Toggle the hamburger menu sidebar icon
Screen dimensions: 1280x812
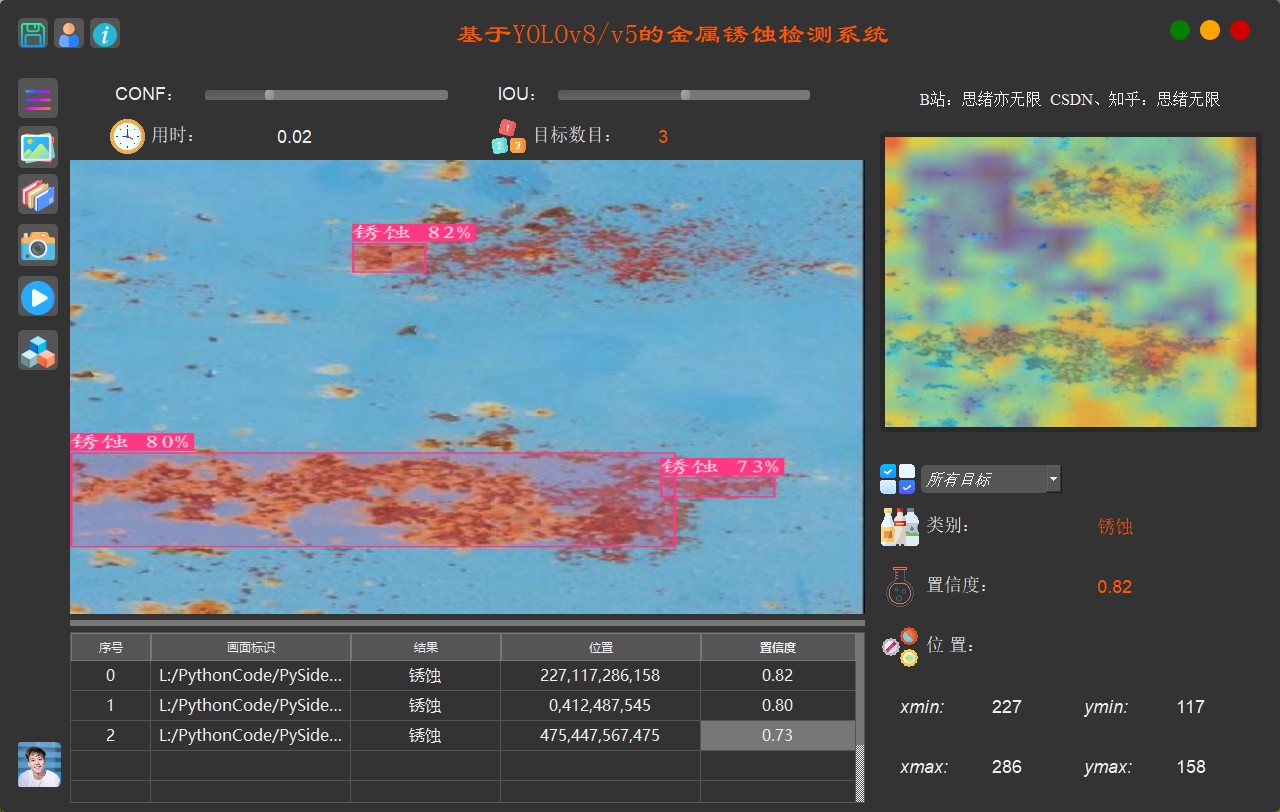[x=38, y=98]
